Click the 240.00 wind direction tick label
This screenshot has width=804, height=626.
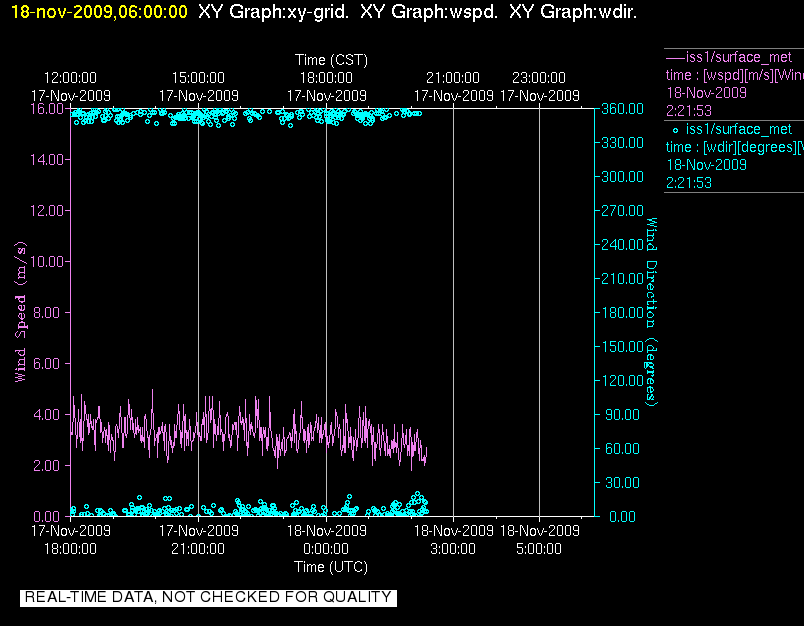pyautogui.click(x=622, y=245)
